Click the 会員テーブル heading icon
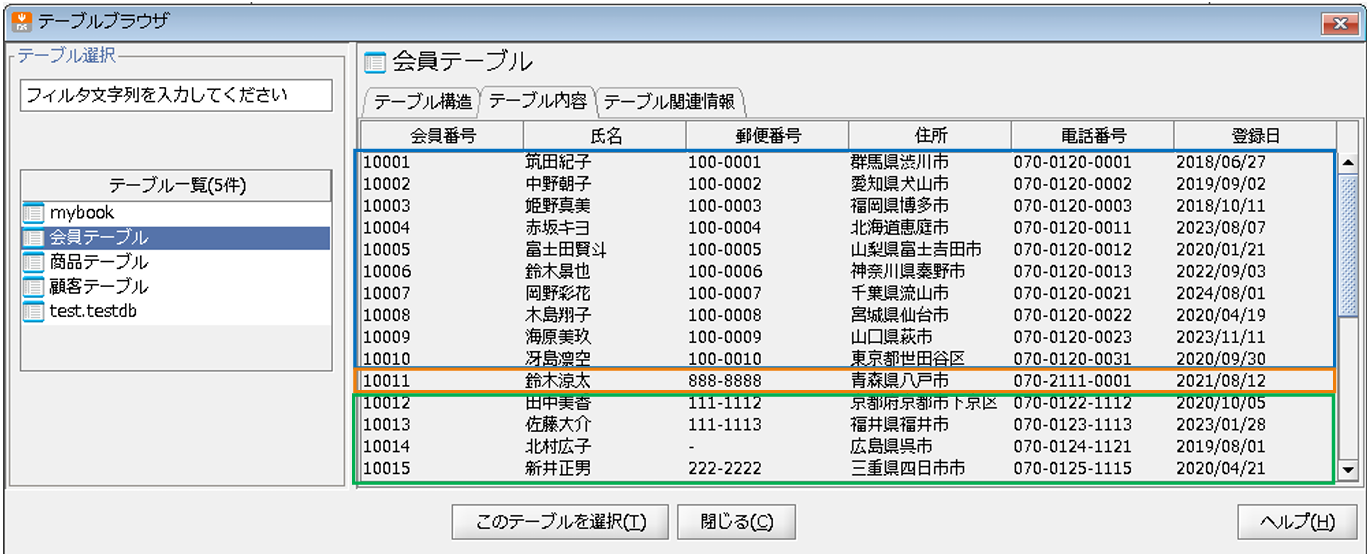The width and height of the screenshot is (1368, 556). click(375, 63)
